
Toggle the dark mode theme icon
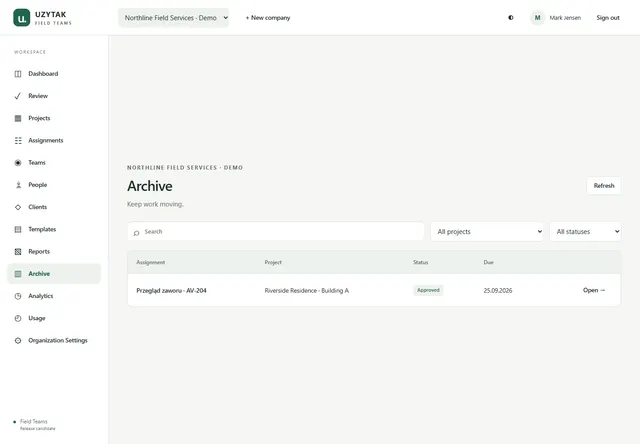click(x=511, y=18)
